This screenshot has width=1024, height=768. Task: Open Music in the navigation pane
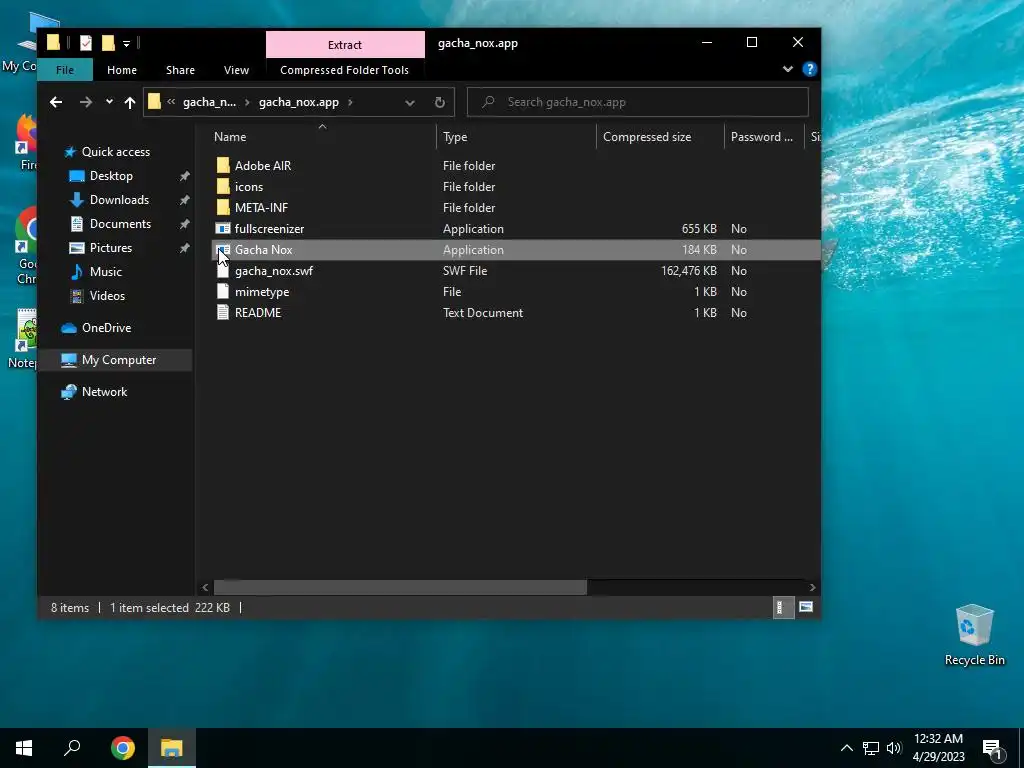pyautogui.click(x=105, y=272)
